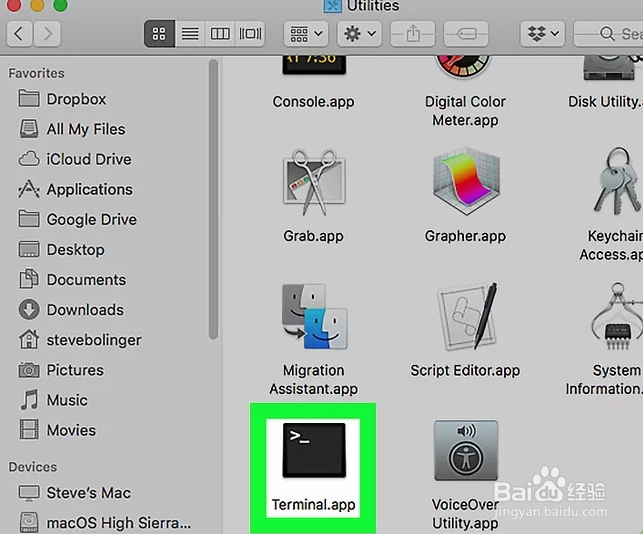Click the Grab.app file name label

pos(313,236)
